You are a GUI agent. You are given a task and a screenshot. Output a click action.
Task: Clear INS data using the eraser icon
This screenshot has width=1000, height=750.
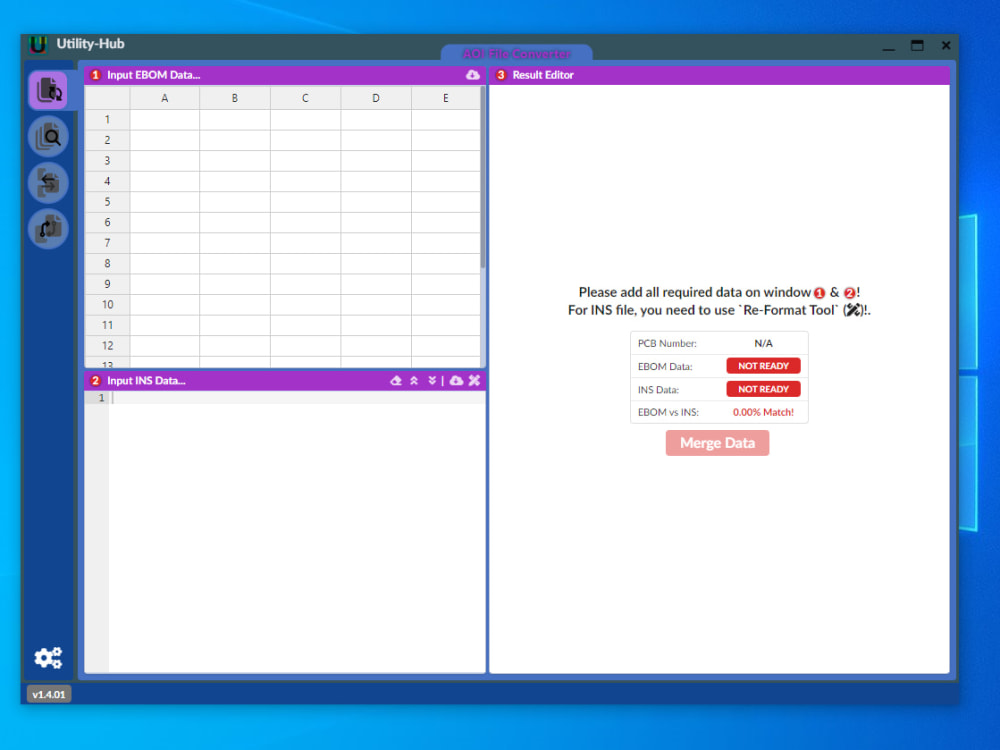(395, 380)
